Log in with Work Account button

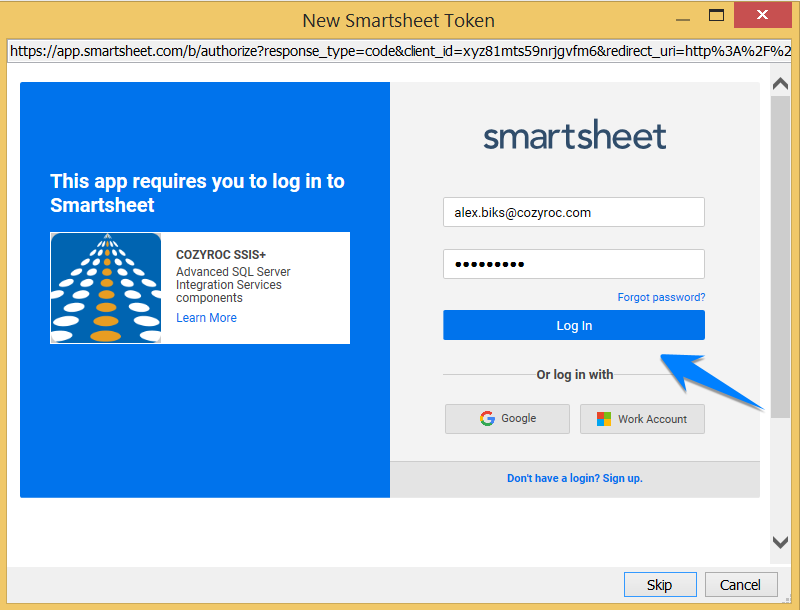pos(642,419)
